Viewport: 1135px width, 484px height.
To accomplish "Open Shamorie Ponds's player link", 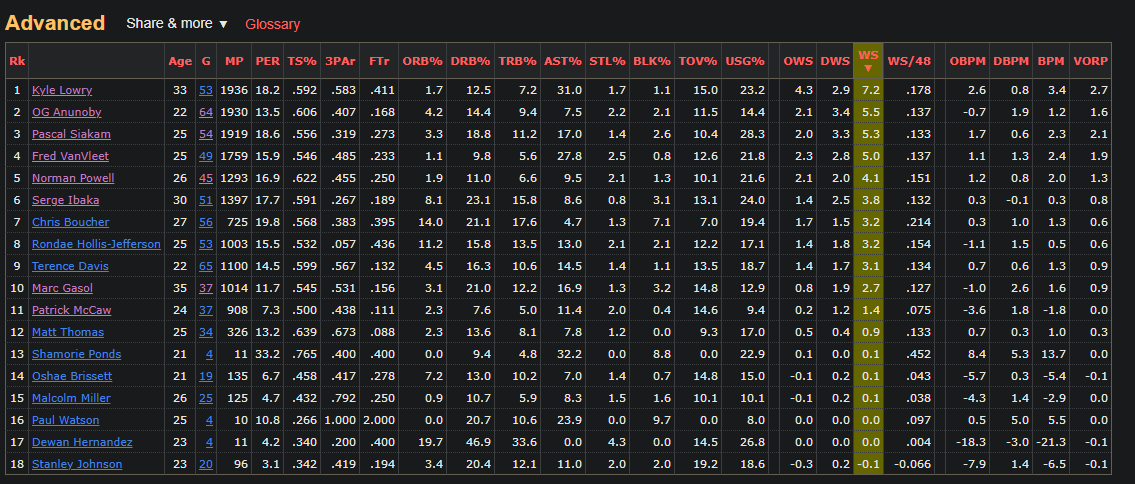I will click(x=77, y=354).
